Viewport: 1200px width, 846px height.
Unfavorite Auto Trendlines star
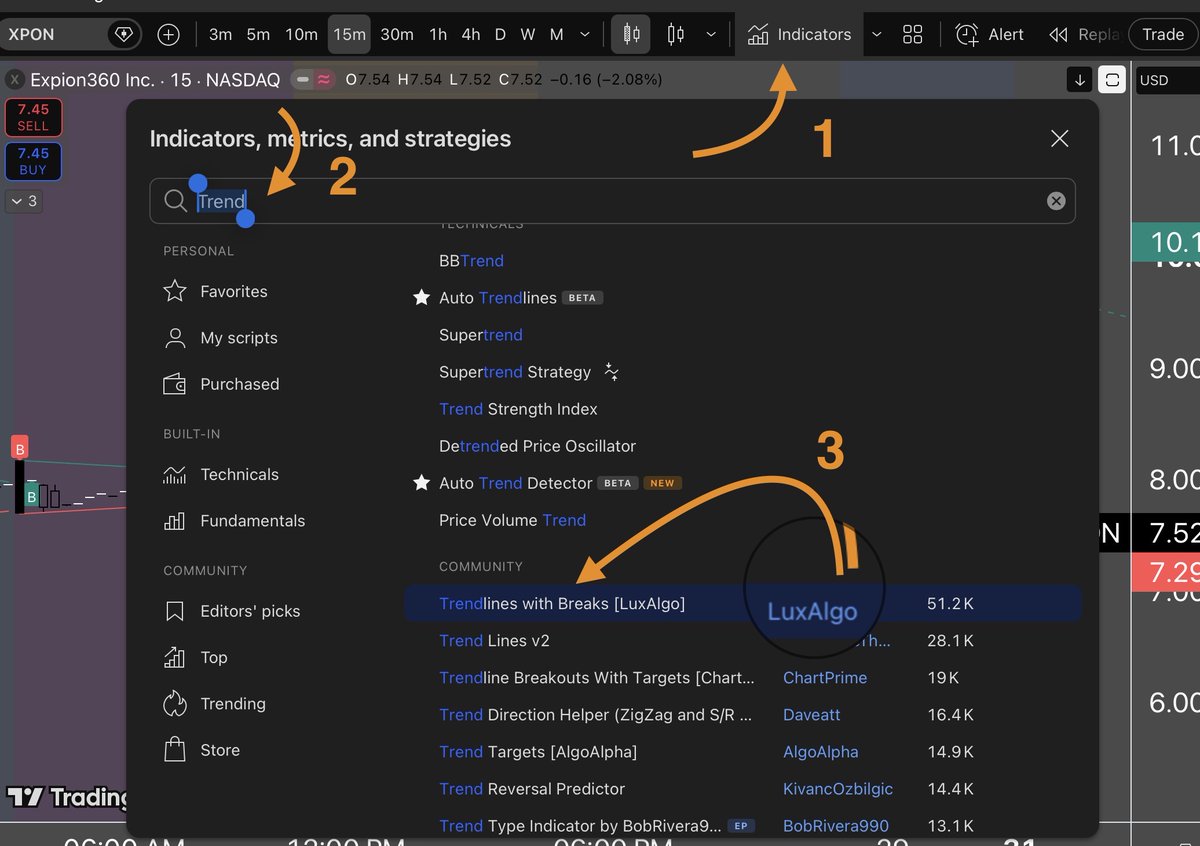[x=422, y=298]
